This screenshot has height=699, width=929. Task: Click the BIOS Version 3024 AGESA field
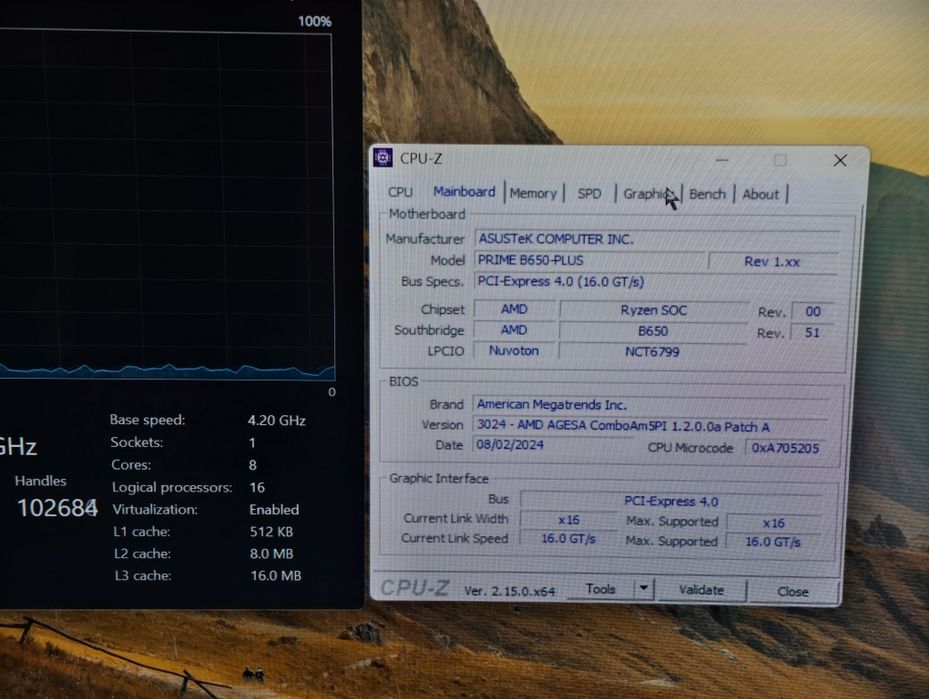click(652, 425)
